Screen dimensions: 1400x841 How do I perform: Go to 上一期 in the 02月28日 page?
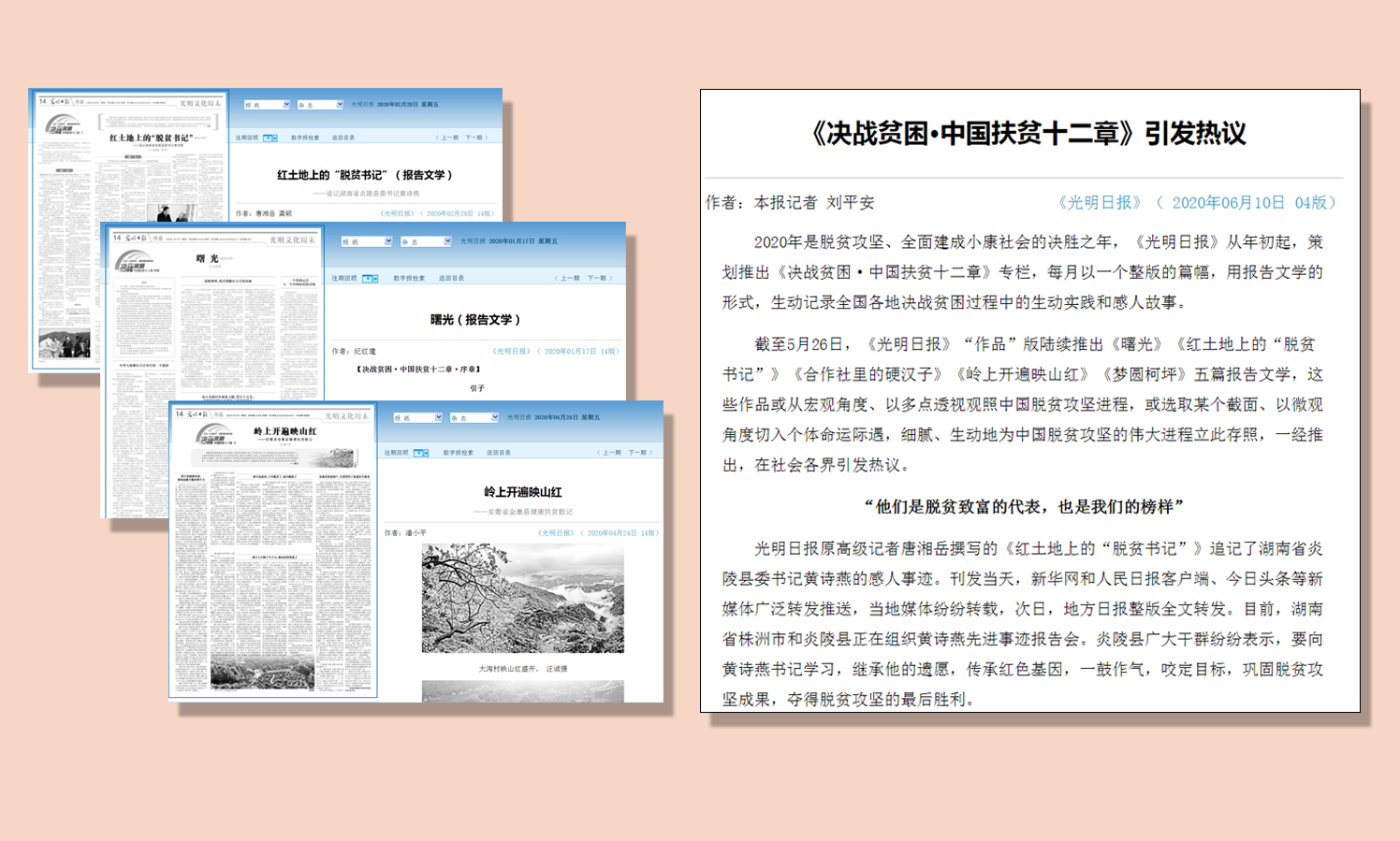[447, 138]
